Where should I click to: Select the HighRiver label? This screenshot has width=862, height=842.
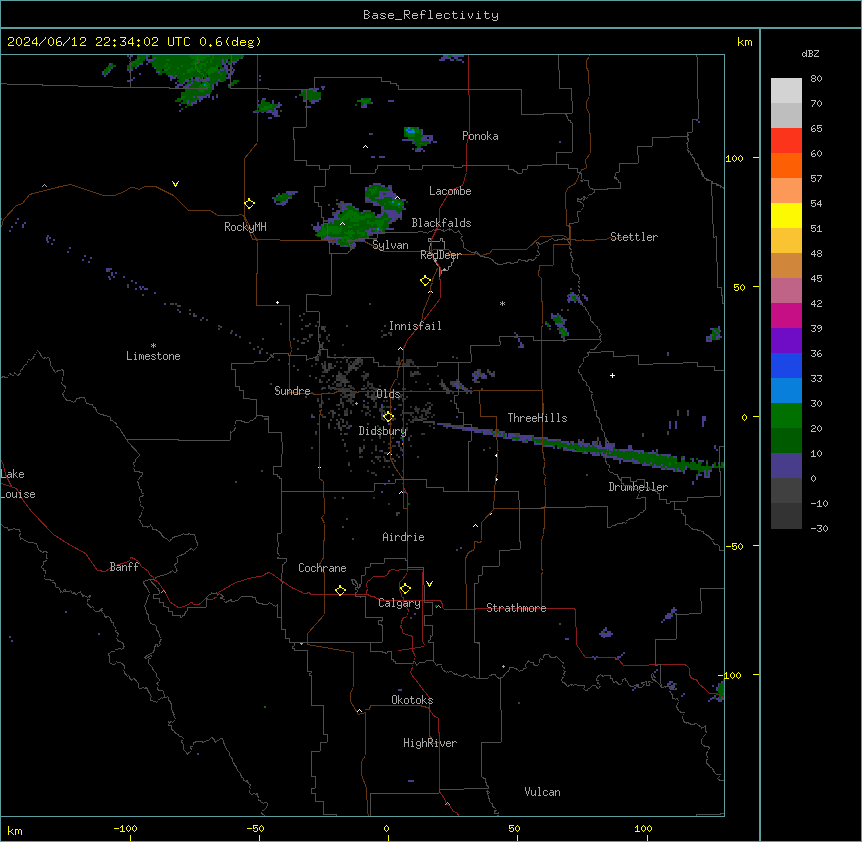coord(430,743)
